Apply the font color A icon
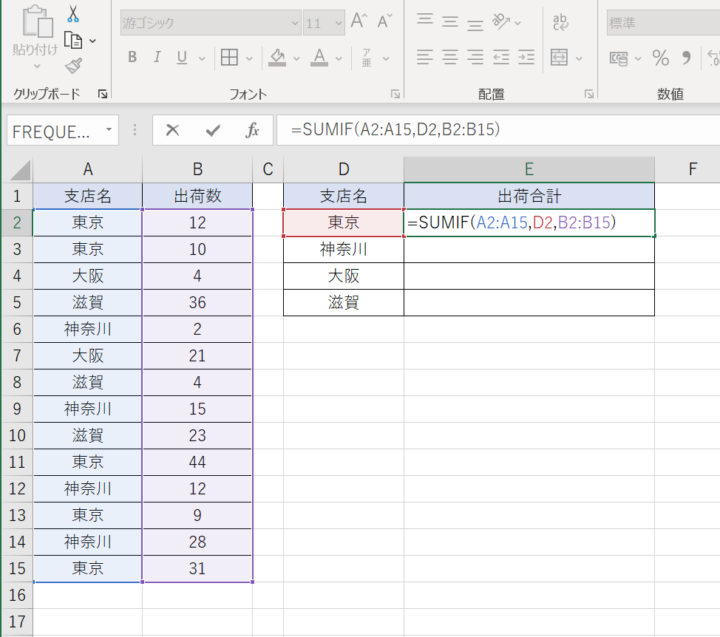 click(x=319, y=57)
